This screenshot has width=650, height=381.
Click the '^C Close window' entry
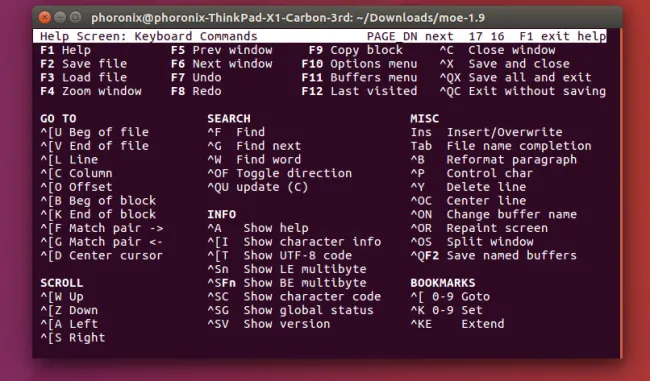497,50
